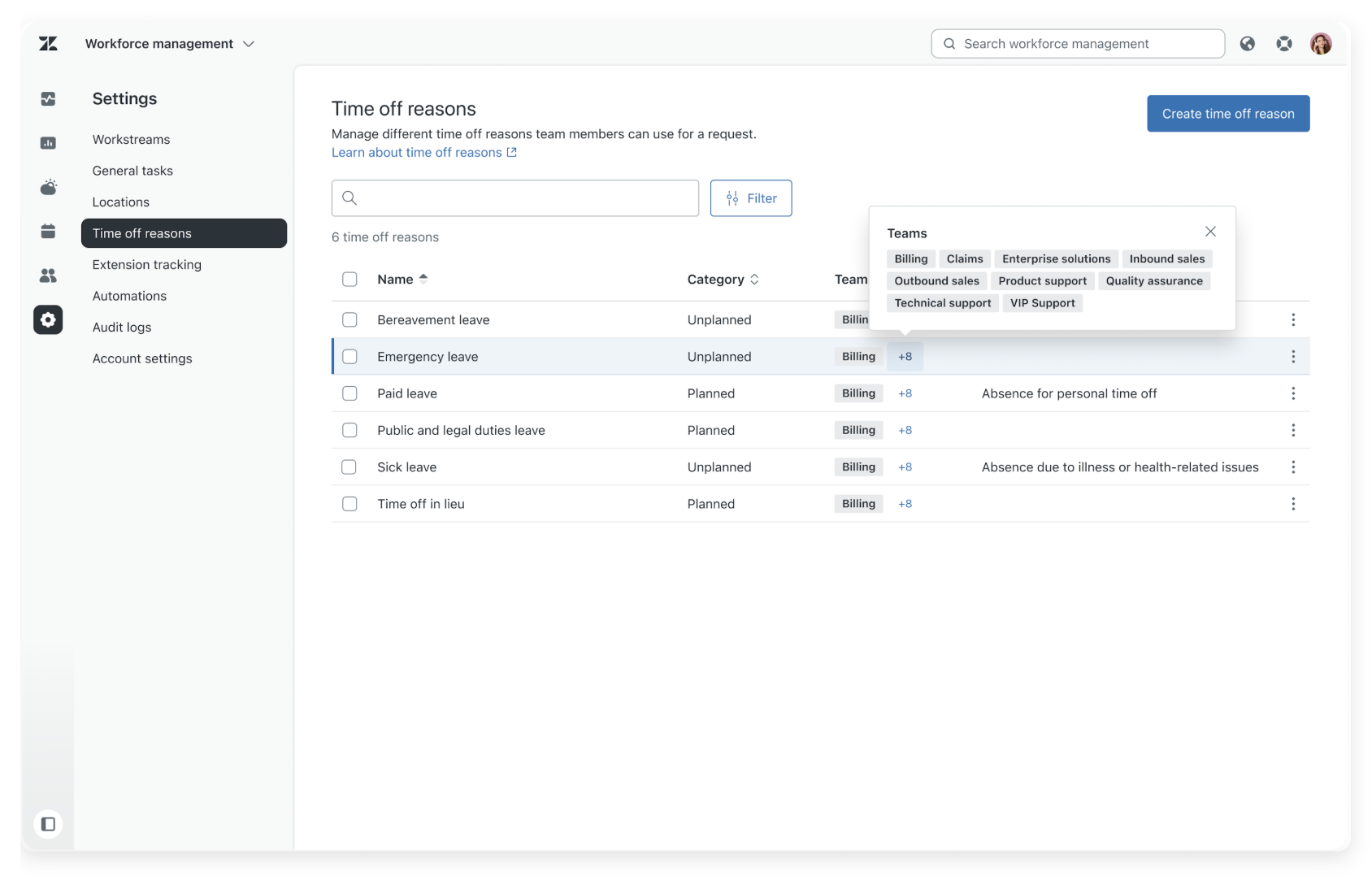
Task: Open the forecast weather icon in sidebar
Action: [48, 187]
